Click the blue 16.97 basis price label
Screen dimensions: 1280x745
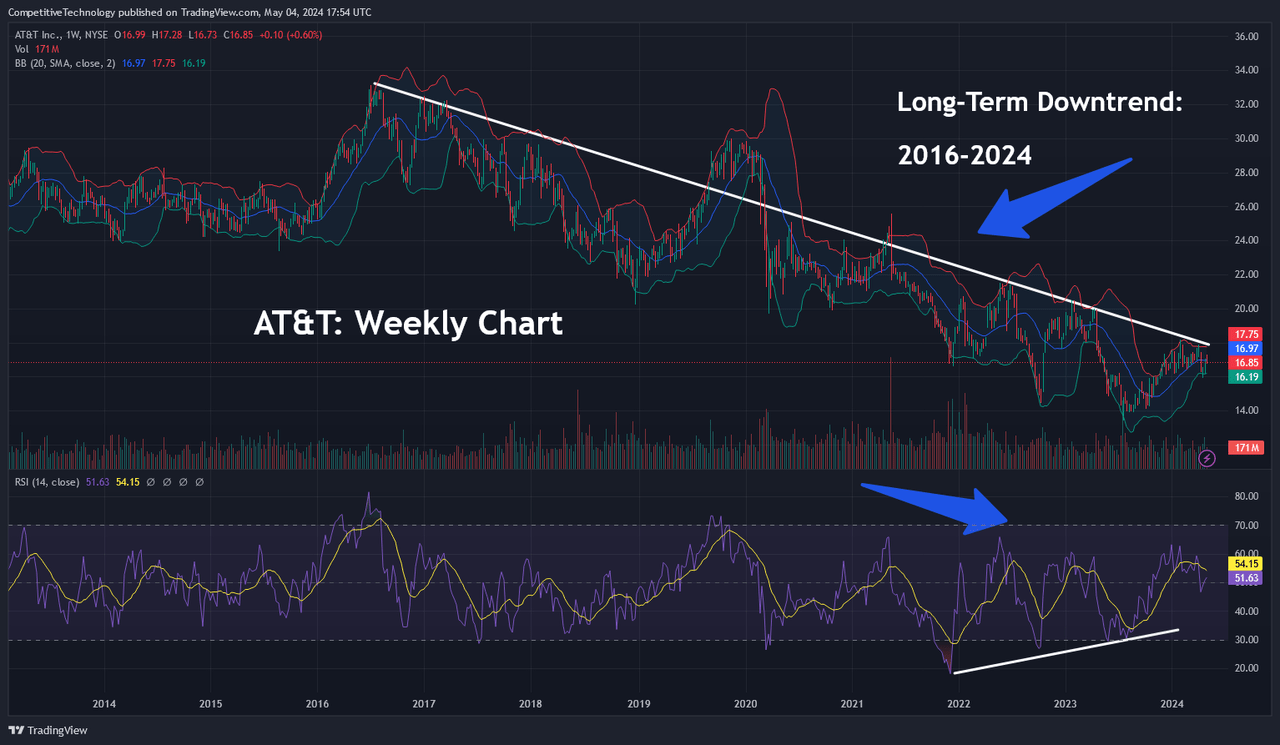(1244, 348)
